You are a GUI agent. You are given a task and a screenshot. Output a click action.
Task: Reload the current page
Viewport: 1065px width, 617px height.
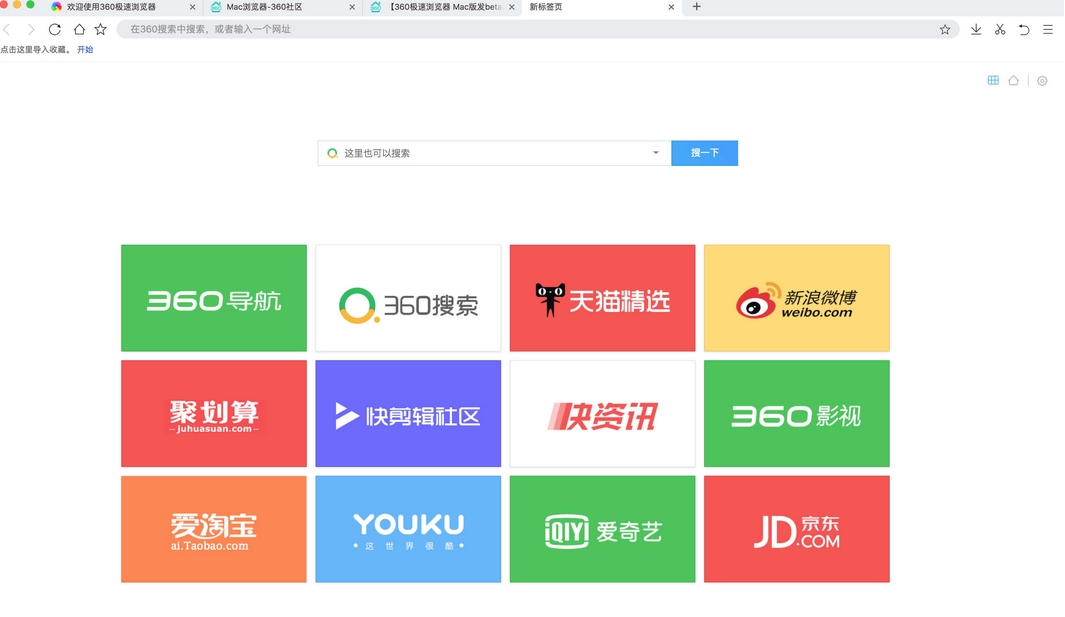(x=55, y=29)
